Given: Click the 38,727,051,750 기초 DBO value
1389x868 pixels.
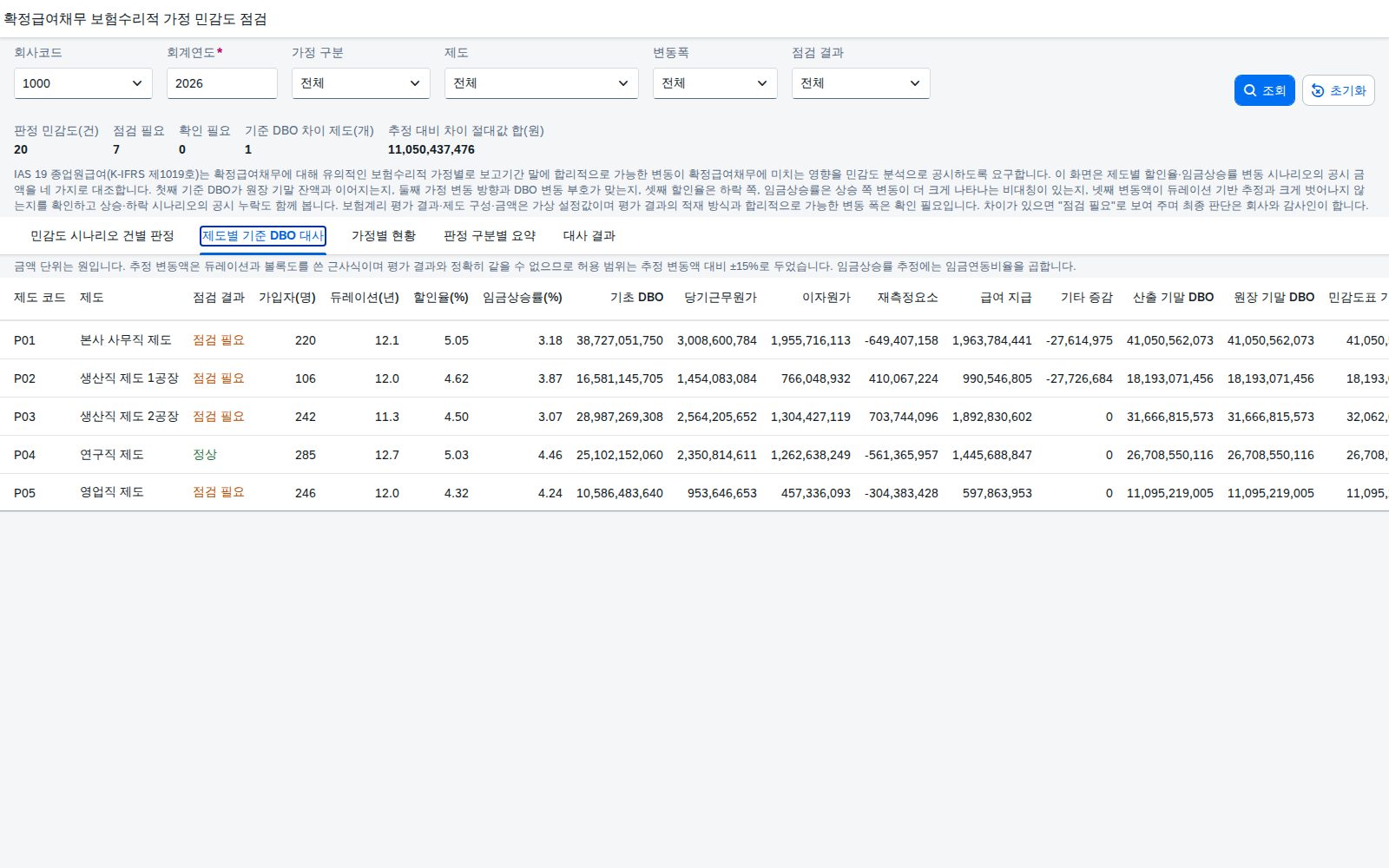Looking at the screenshot, I should coord(620,340).
